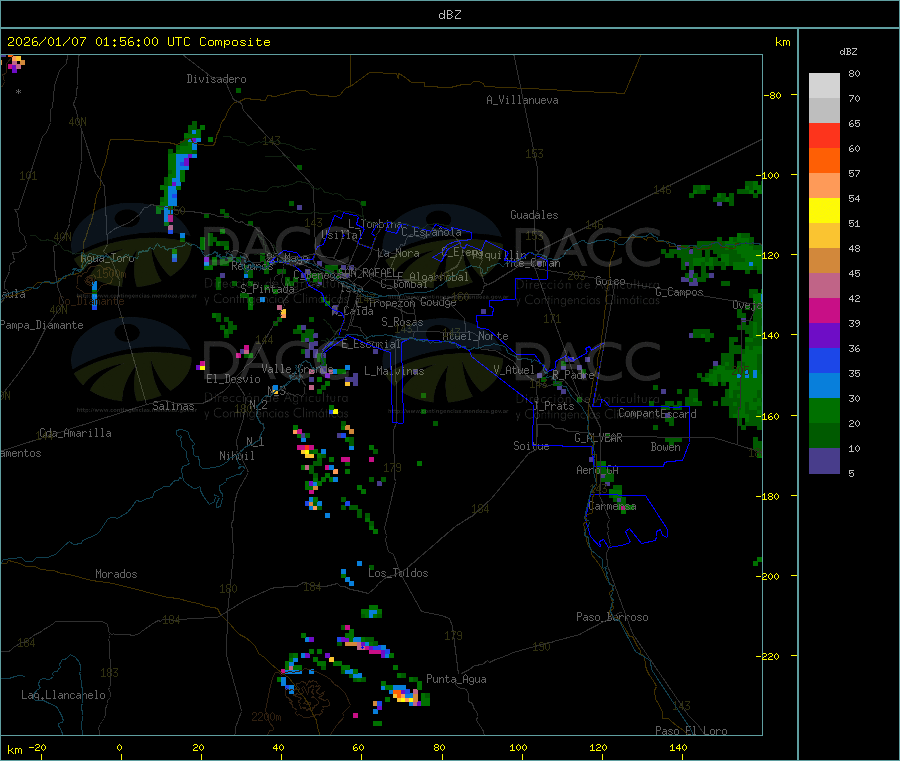The height and width of the screenshot is (761, 900).
Task: Click the Agua_Toro location label
Action: (107, 258)
